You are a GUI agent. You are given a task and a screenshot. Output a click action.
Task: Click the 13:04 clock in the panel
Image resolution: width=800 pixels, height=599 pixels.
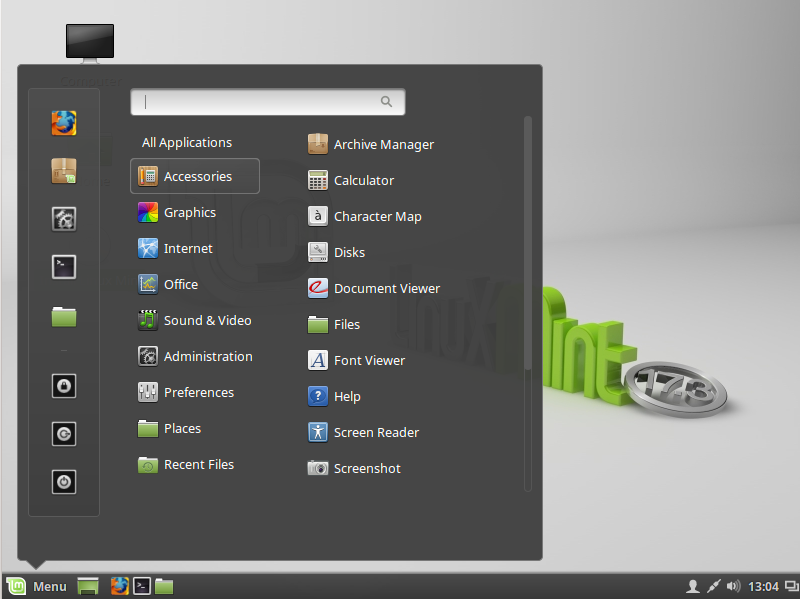763,587
